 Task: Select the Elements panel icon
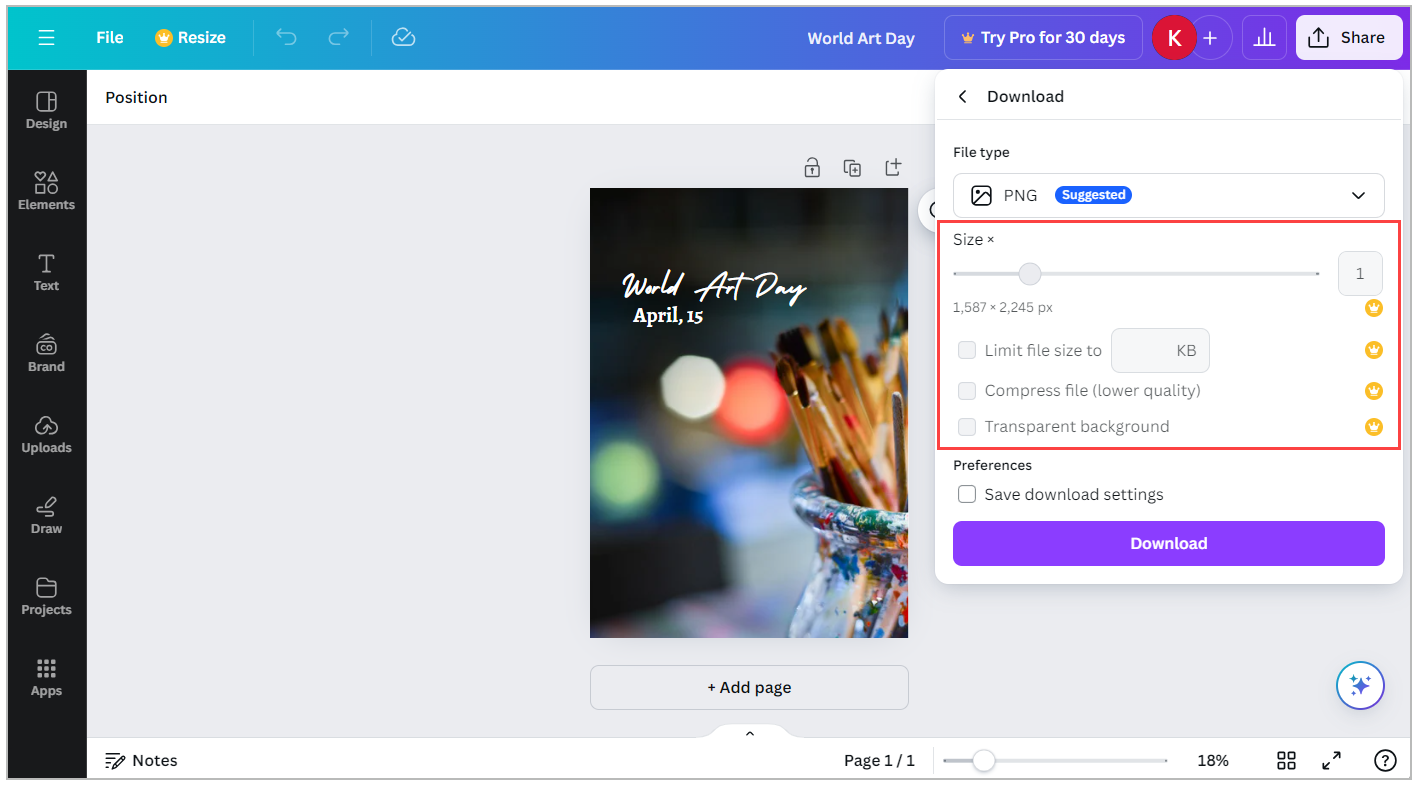(x=46, y=190)
